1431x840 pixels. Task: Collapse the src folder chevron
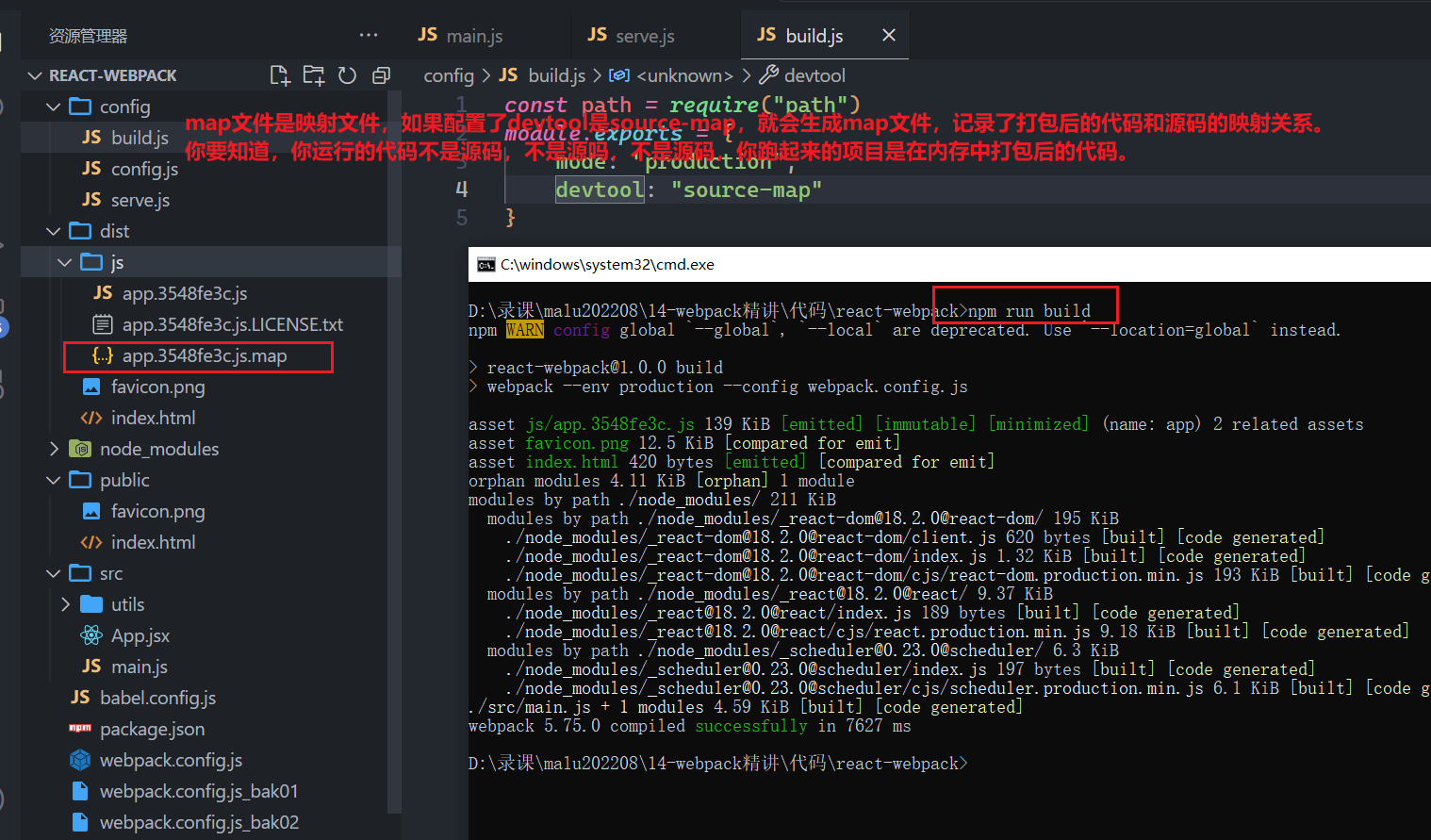coord(54,573)
